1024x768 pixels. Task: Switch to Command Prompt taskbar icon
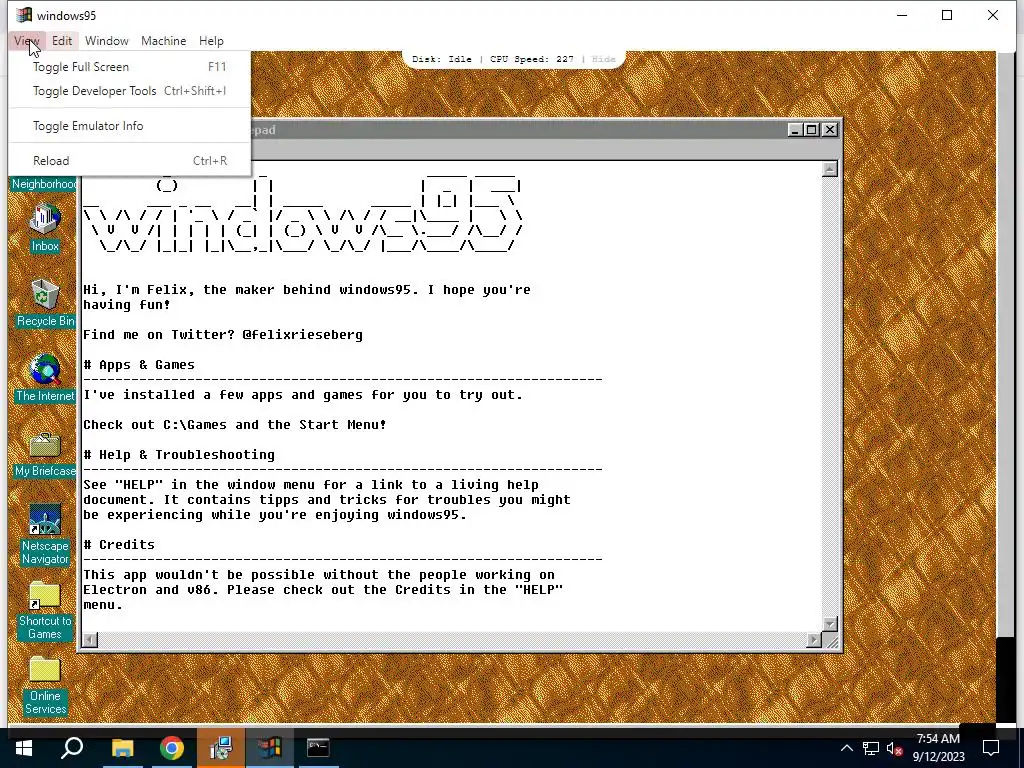coord(318,748)
